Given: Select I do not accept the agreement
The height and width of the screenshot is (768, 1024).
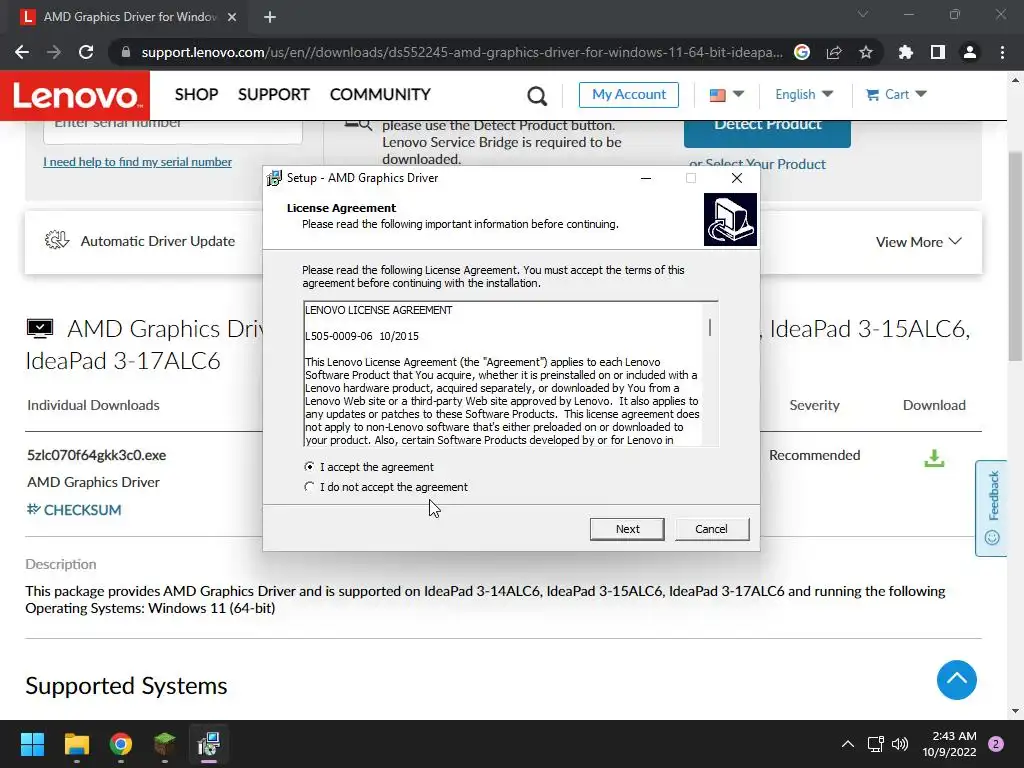Looking at the screenshot, I should [385, 487].
